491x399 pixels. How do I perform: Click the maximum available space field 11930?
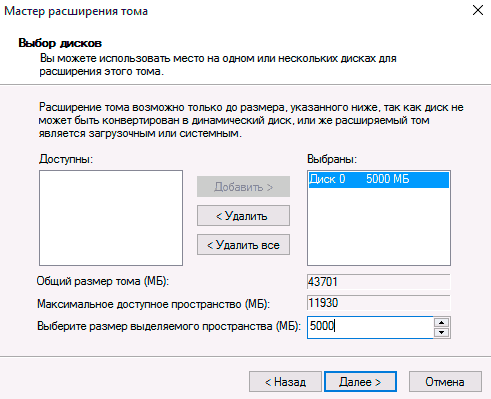(x=378, y=303)
